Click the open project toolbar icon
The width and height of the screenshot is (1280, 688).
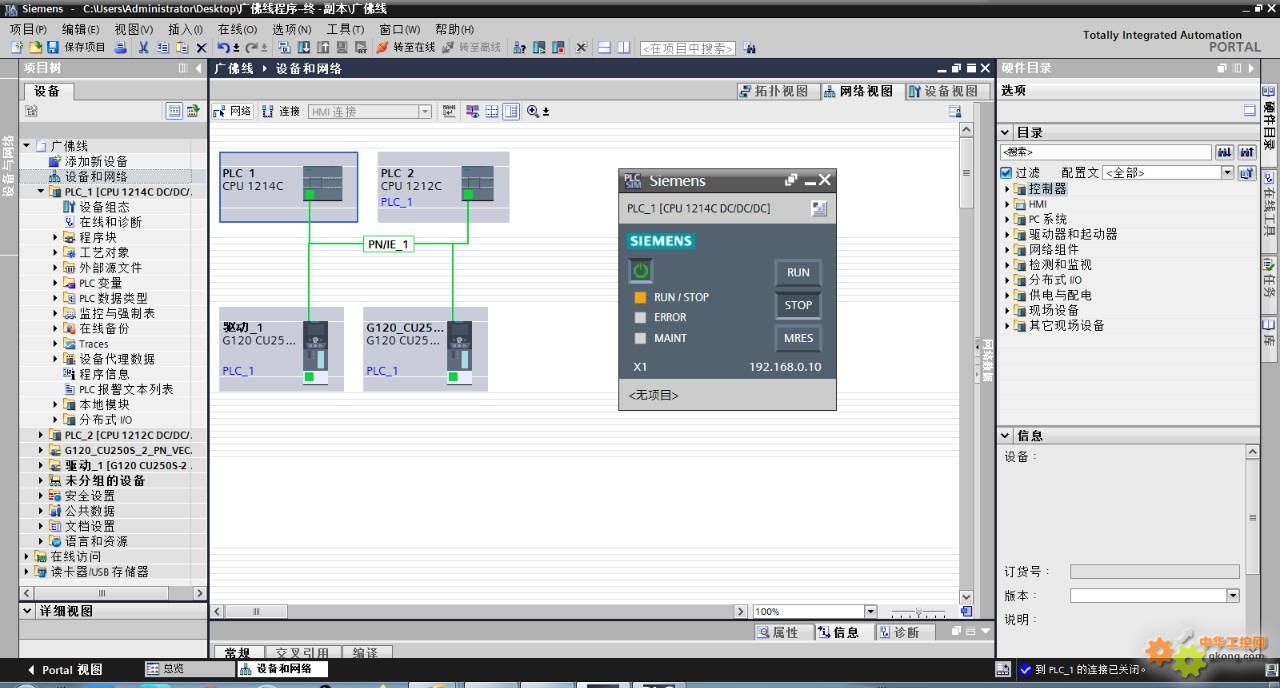tap(36, 47)
